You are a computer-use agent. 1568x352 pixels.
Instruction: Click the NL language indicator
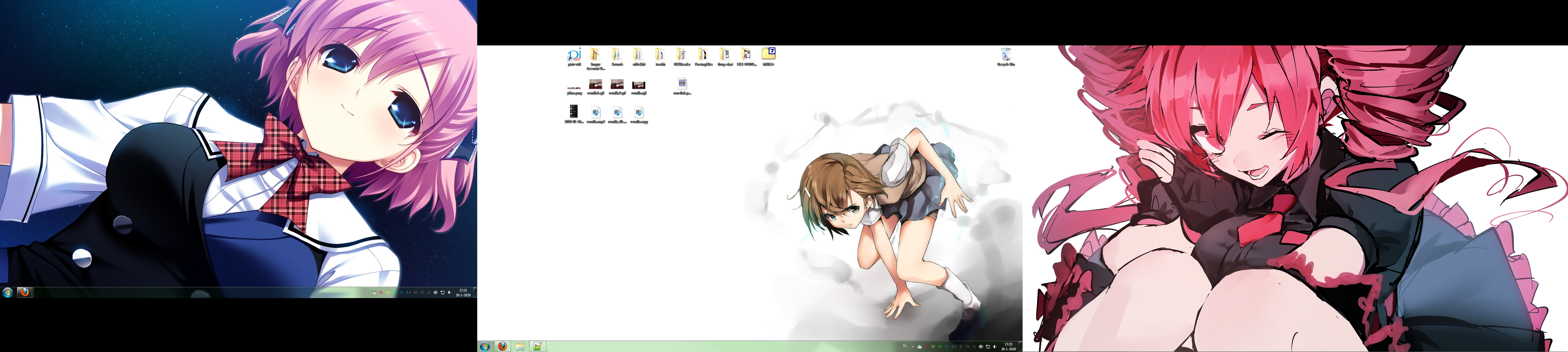click(x=905, y=346)
